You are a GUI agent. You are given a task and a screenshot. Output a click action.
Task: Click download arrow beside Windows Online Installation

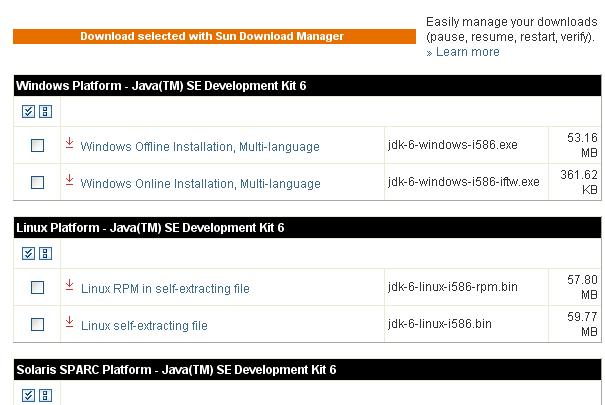pos(70,181)
